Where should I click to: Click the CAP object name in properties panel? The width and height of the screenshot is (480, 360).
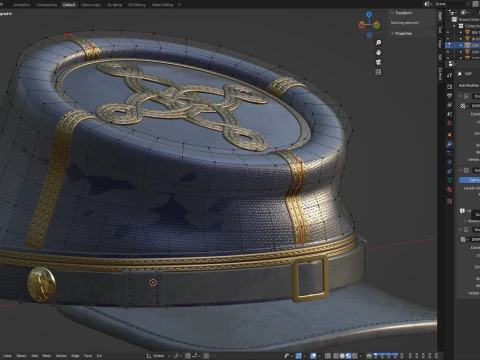(468, 74)
